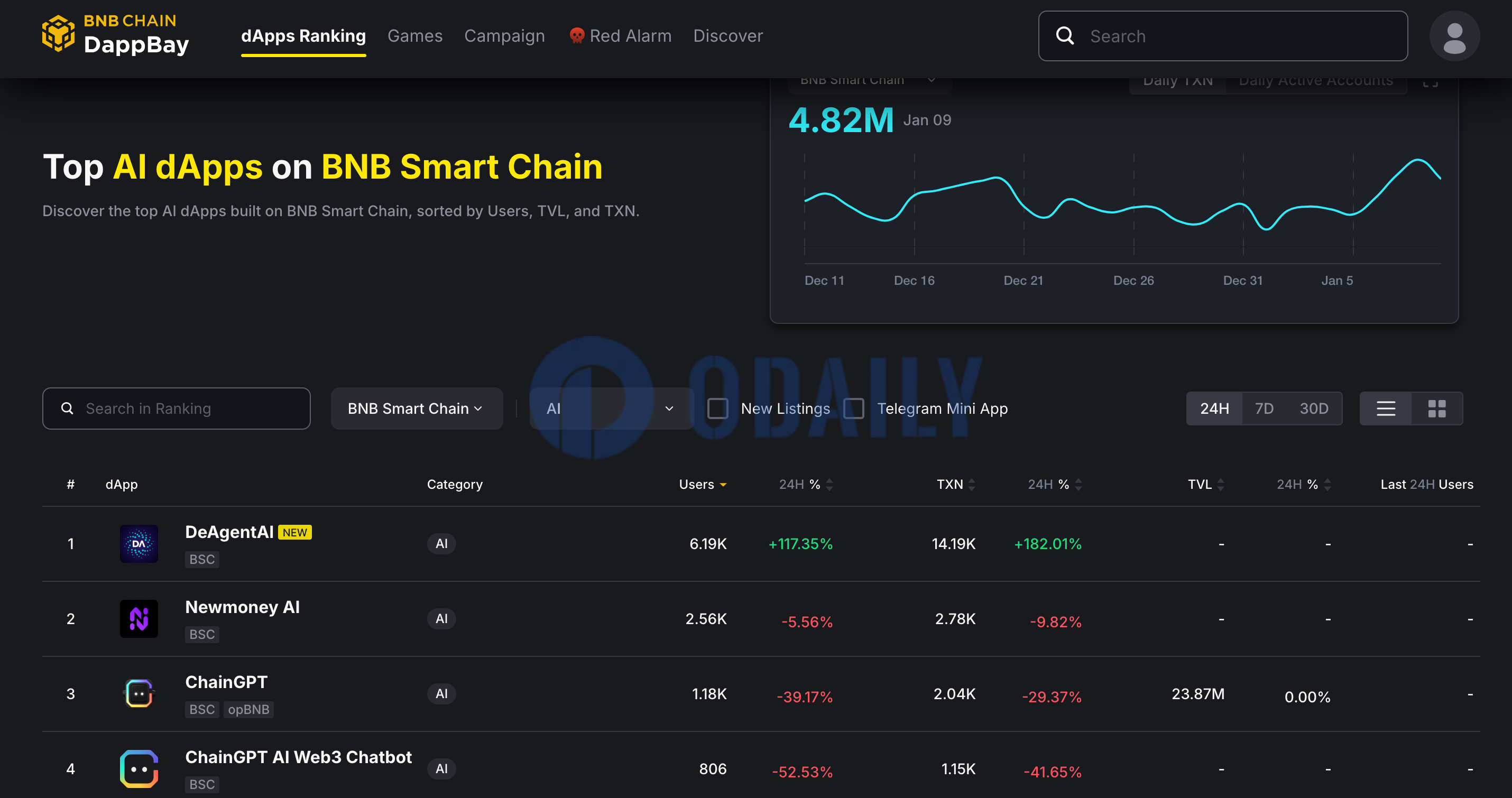Click the Dec 21 chart axis label
The width and height of the screenshot is (1512, 798).
coord(1023,281)
